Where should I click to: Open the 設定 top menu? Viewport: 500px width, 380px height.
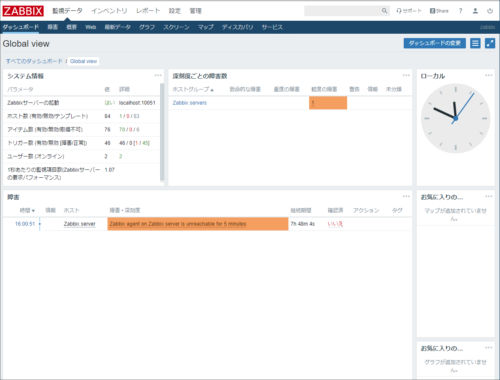pos(175,11)
